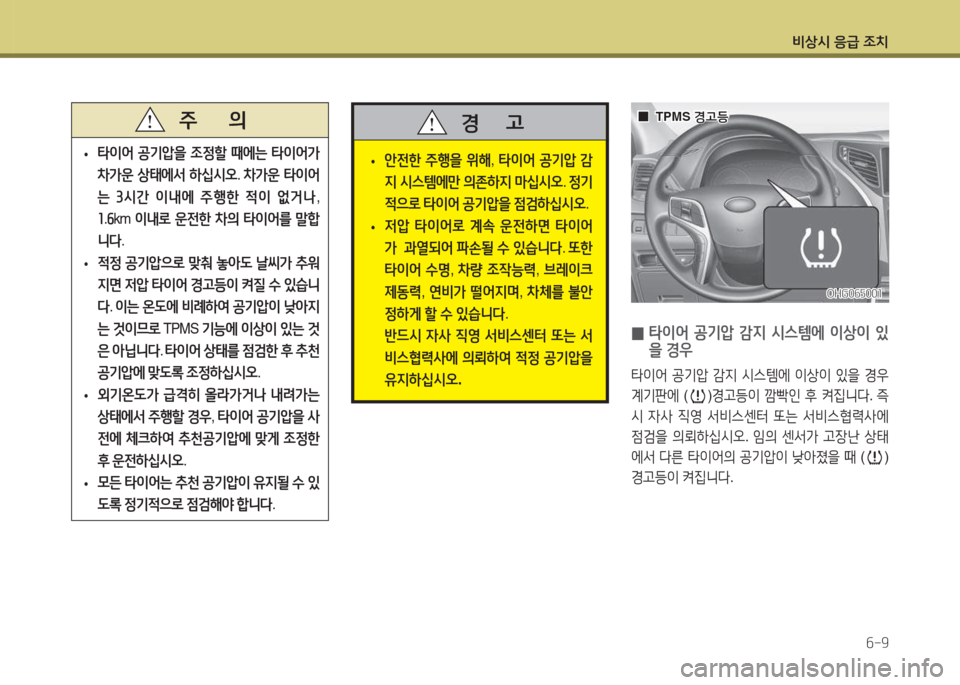Click the black square before TPMS 경고등
This screenshot has height=685, width=960.
(x=644, y=116)
